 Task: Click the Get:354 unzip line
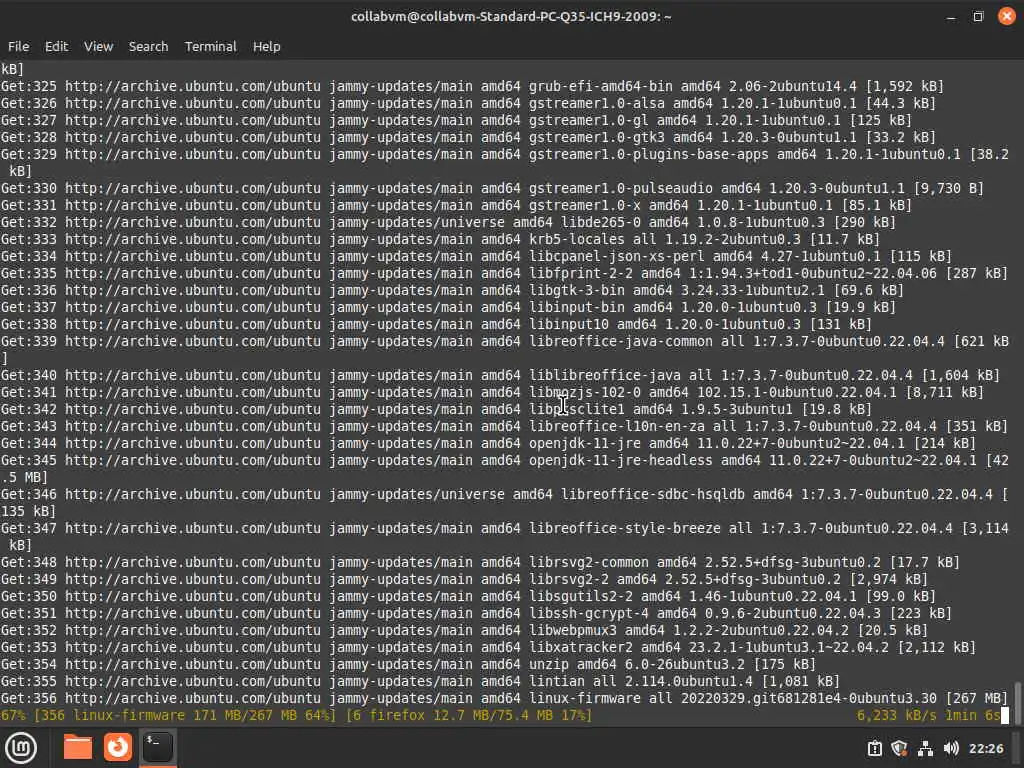point(408,664)
